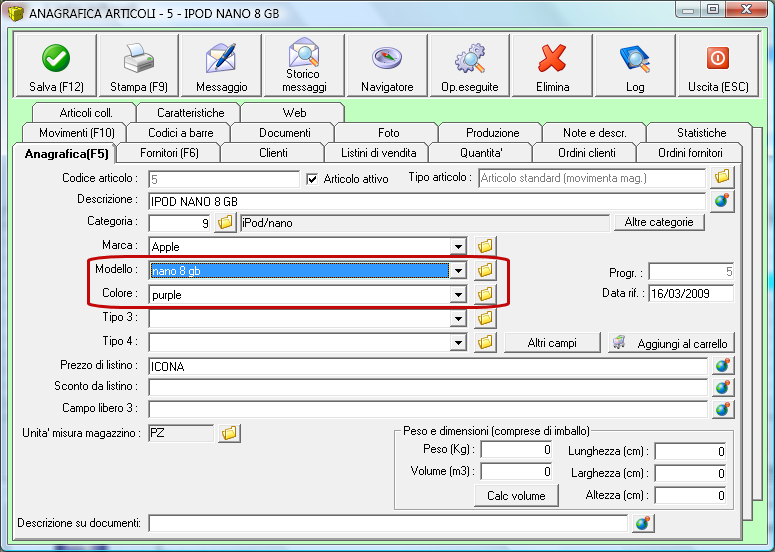Open folder icon beside Tipo 4 dropdown

coord(485,341)
